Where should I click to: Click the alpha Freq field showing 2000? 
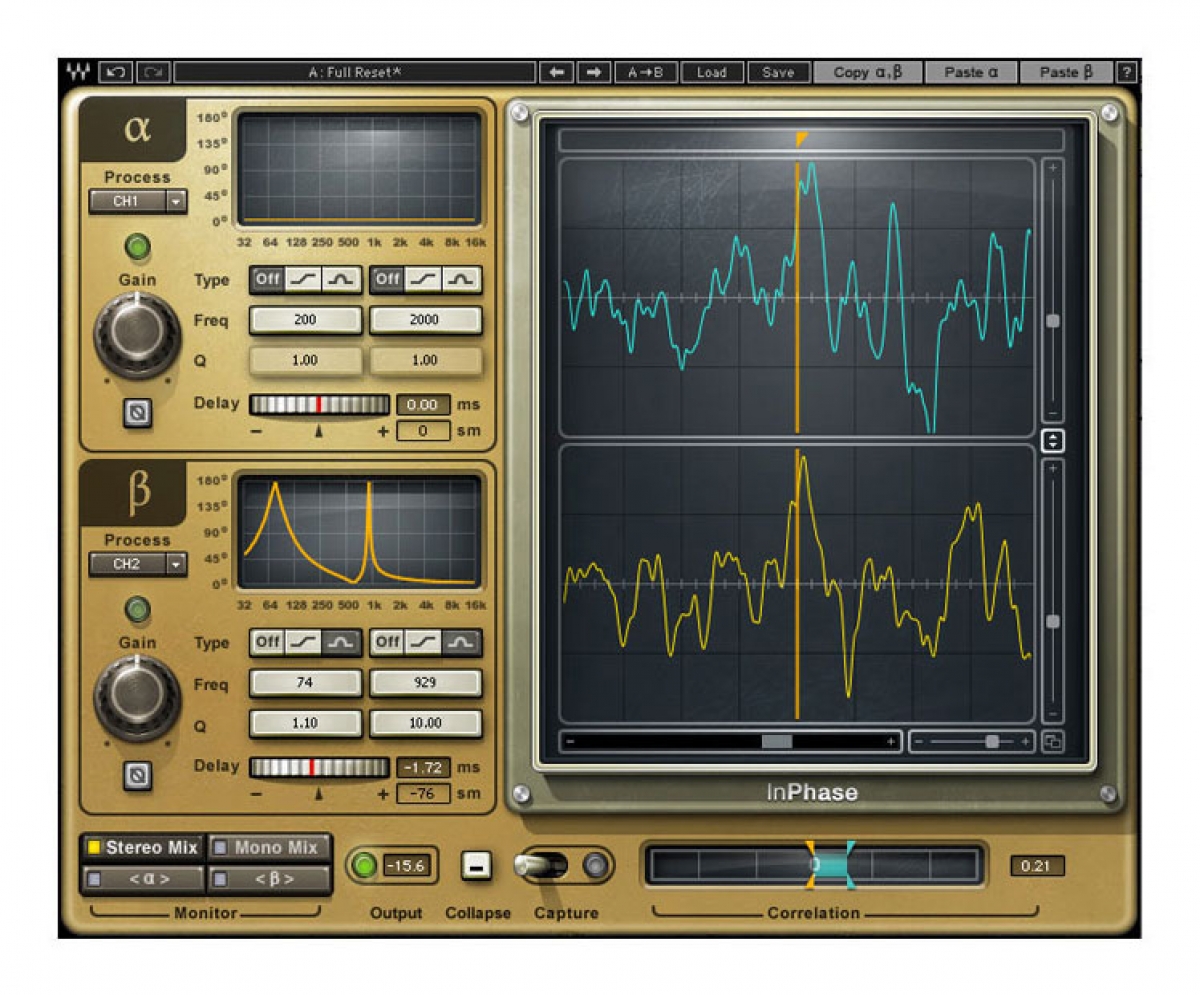point(425,320)
